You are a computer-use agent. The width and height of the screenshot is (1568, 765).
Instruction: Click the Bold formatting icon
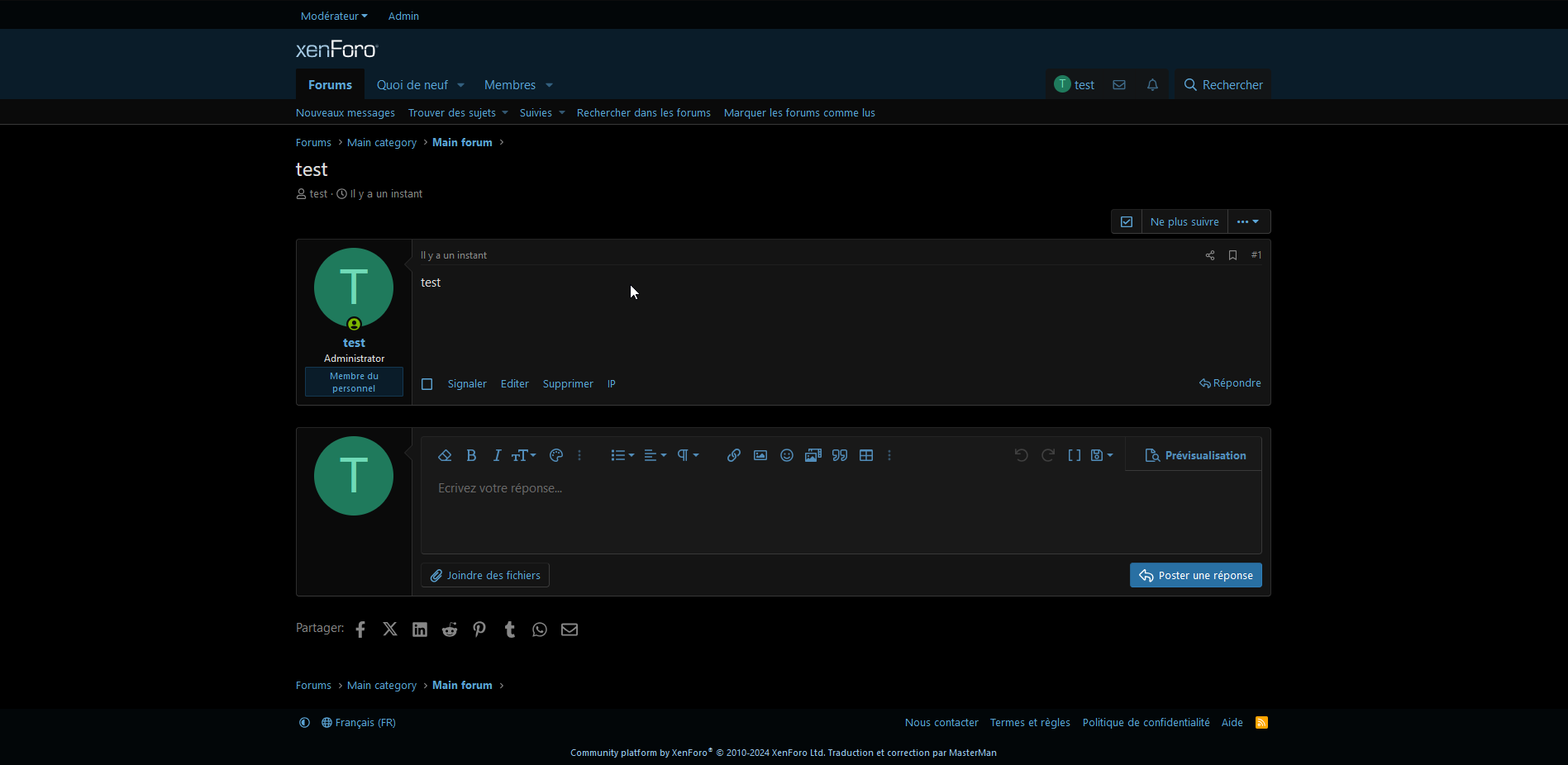(x=471, y=455)
